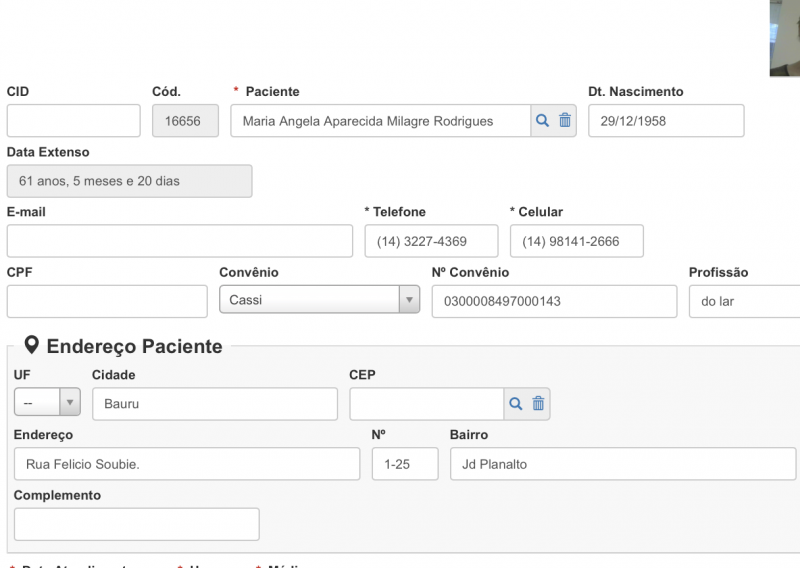The width and height of the screenshot is (800, 568).
Task: Click the trash icon beside Paciente name
Action: (565, 121)
